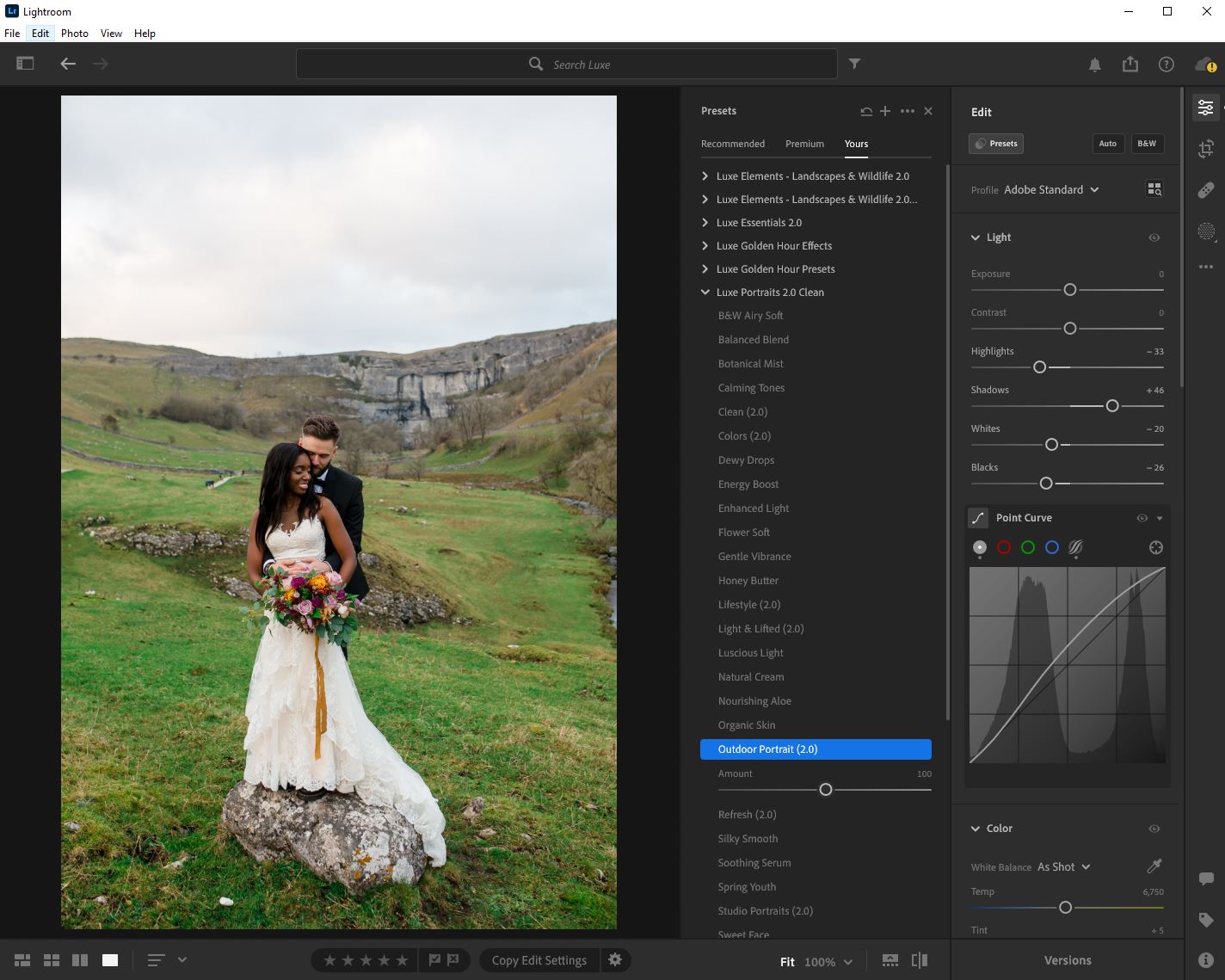The image size is (1225, 980).
Task: Click the Auto button
Action: [1107, 144]
